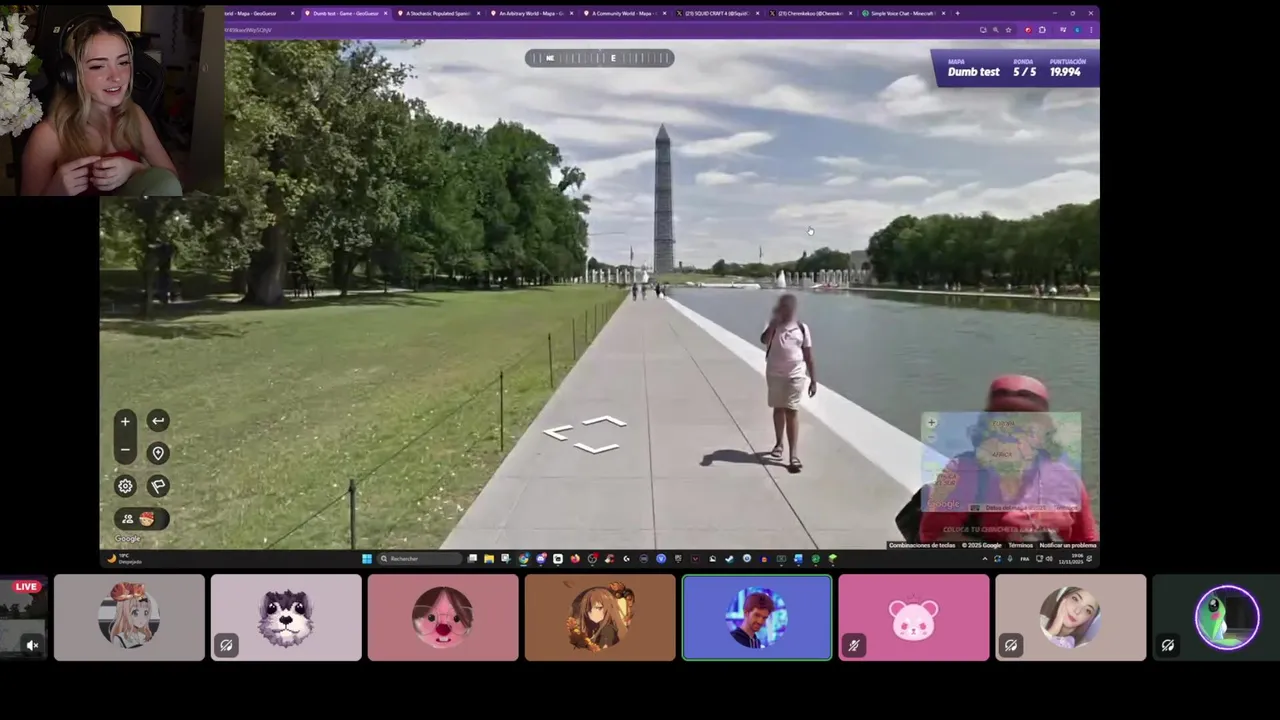Click the checkpoint pin icon

click(x=158, y=453)
